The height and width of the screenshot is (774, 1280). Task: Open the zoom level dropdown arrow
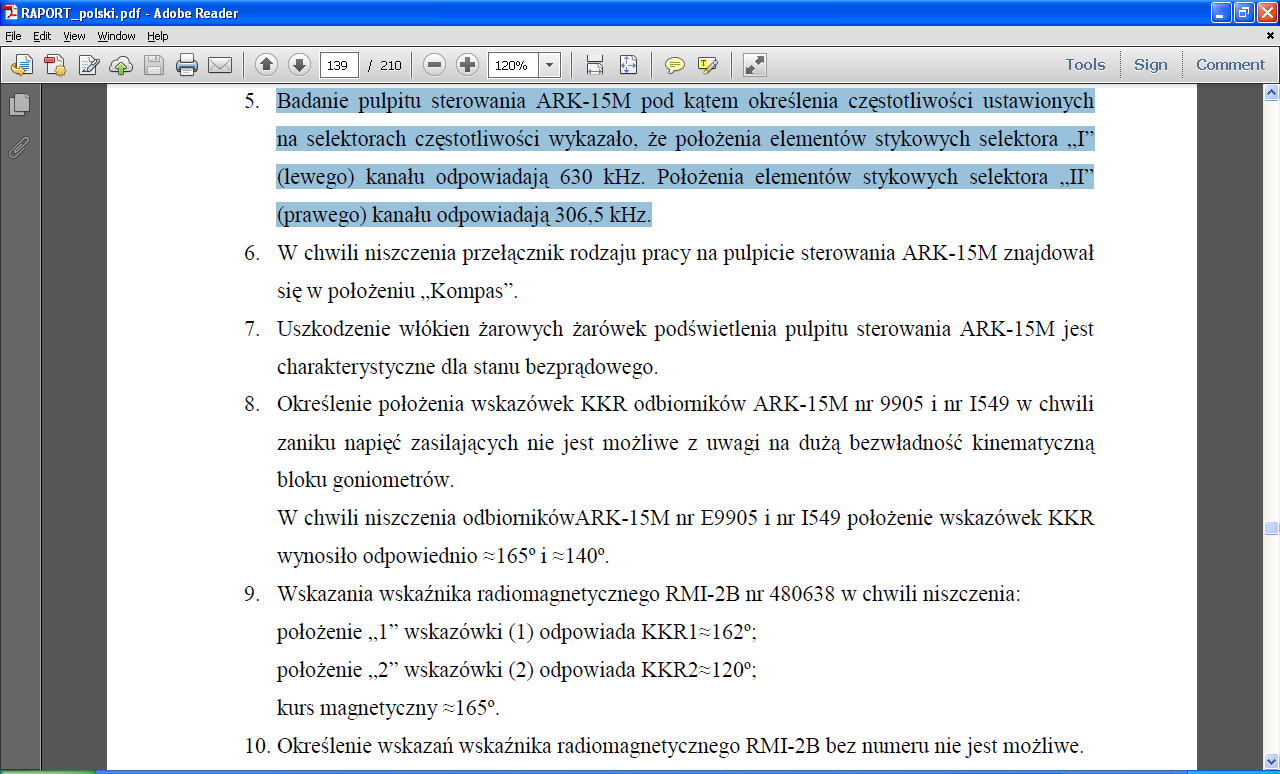pos(550,65)
